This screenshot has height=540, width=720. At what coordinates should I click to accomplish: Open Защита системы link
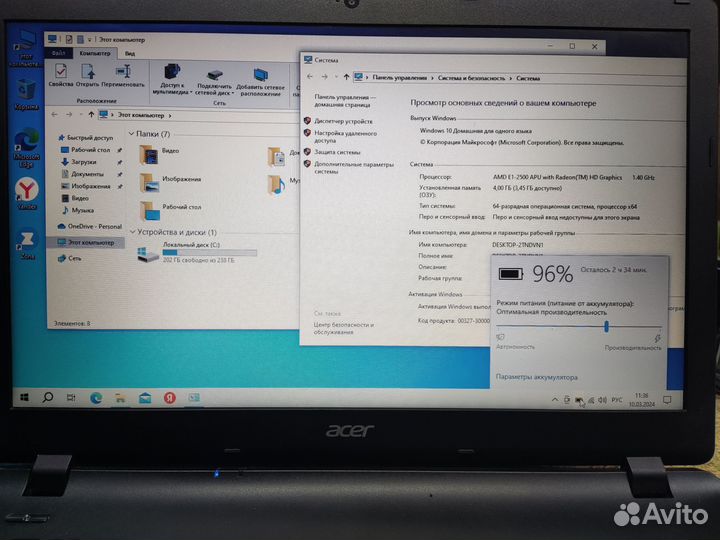point(337,152)
